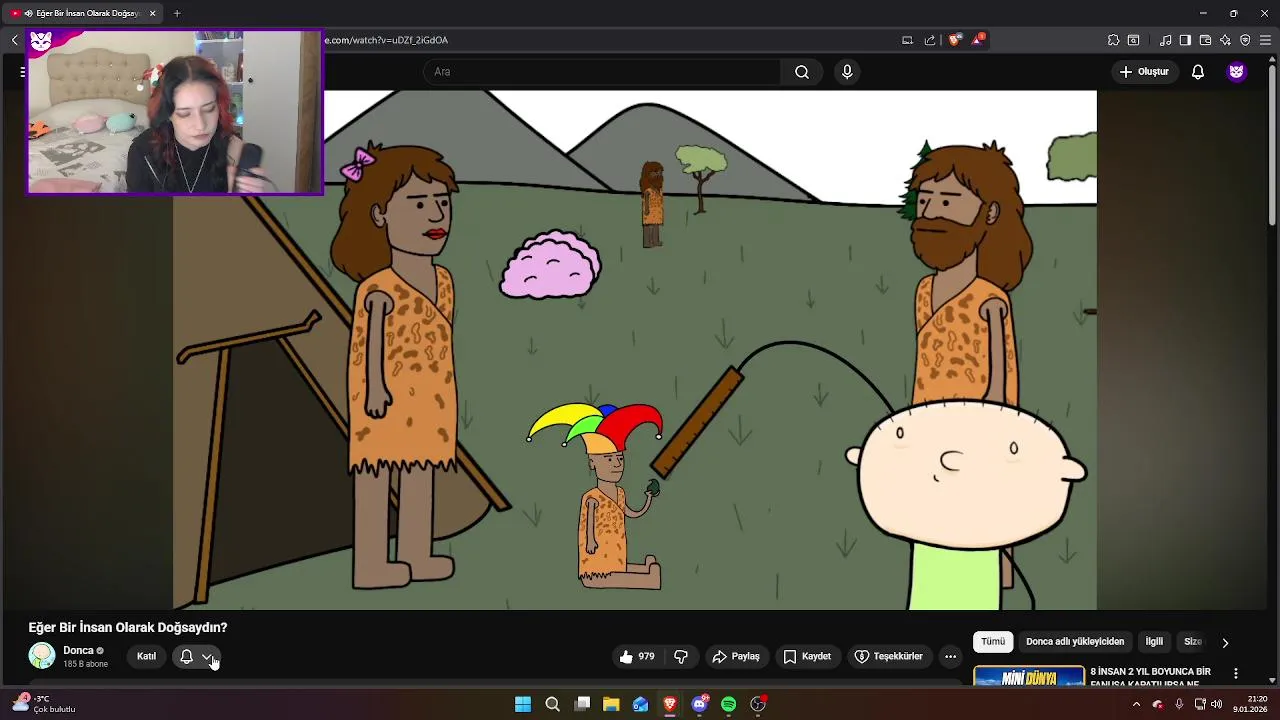Open more actions three-dot menu beside Teşekkürler
This screenshot has width=1280, height=720.
pyautogui.click(x=951, y=656)
